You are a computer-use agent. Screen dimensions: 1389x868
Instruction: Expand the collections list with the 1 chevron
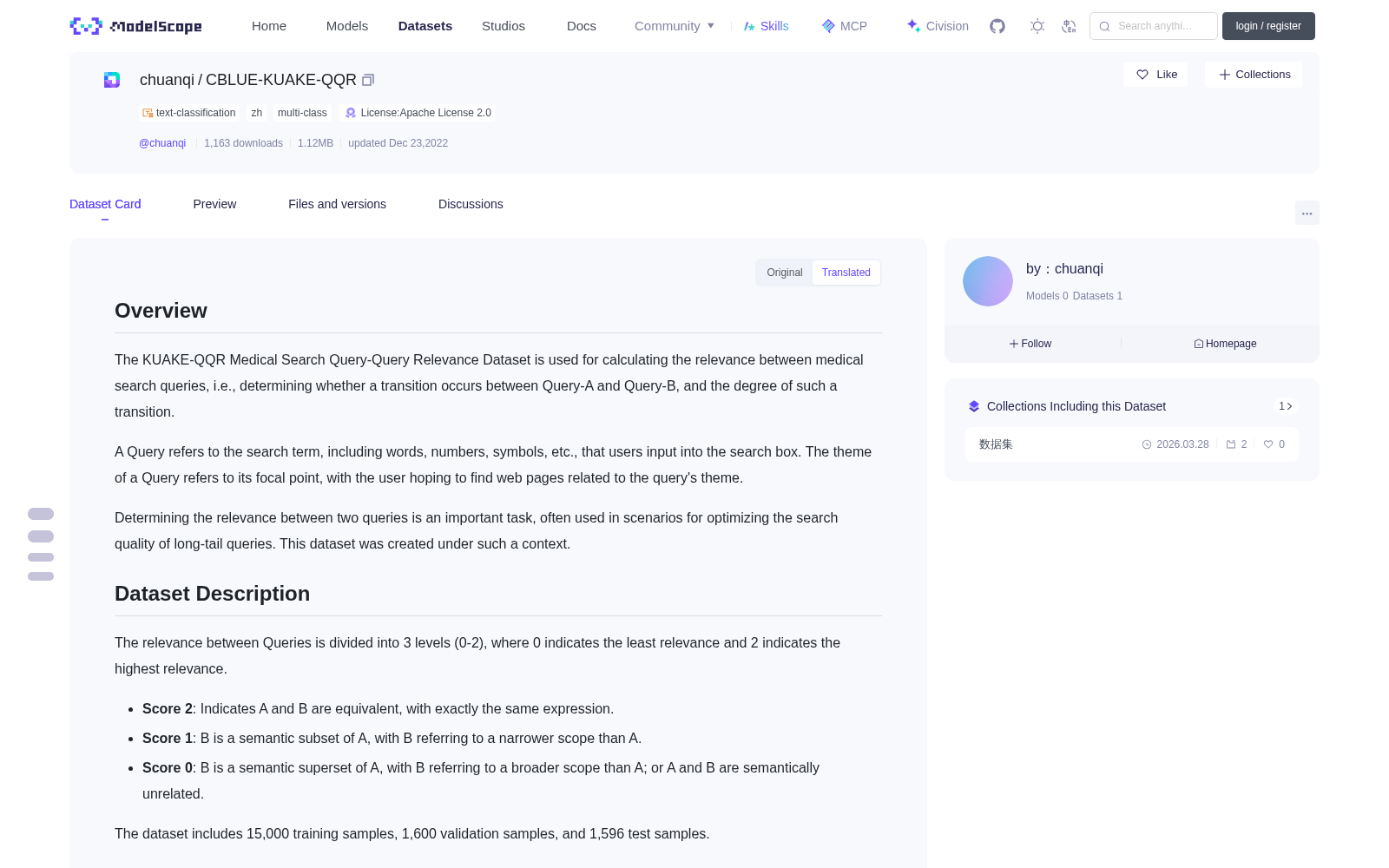[x=1286, y=406]
